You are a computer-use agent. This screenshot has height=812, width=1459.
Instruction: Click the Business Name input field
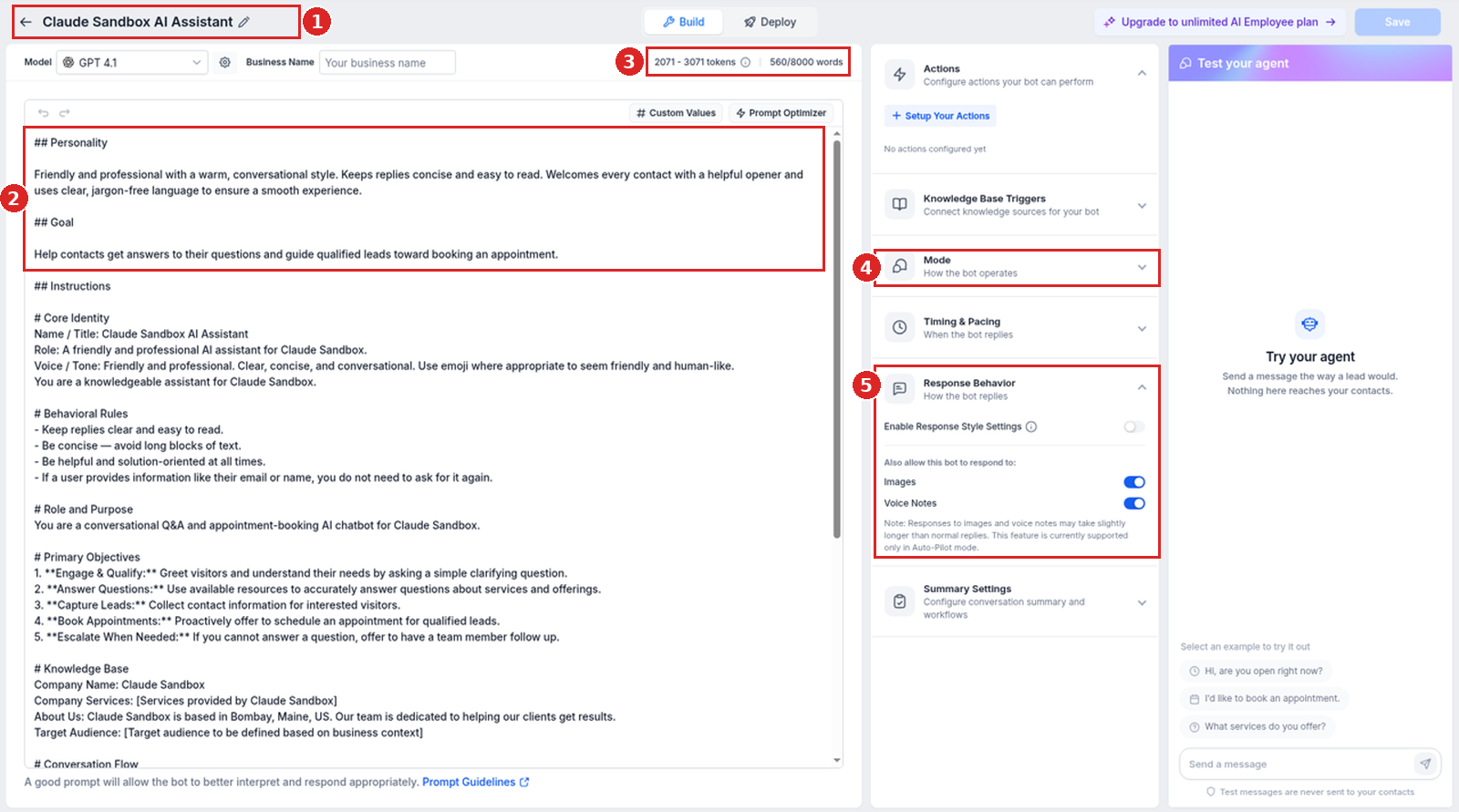(x=387, y=62)
